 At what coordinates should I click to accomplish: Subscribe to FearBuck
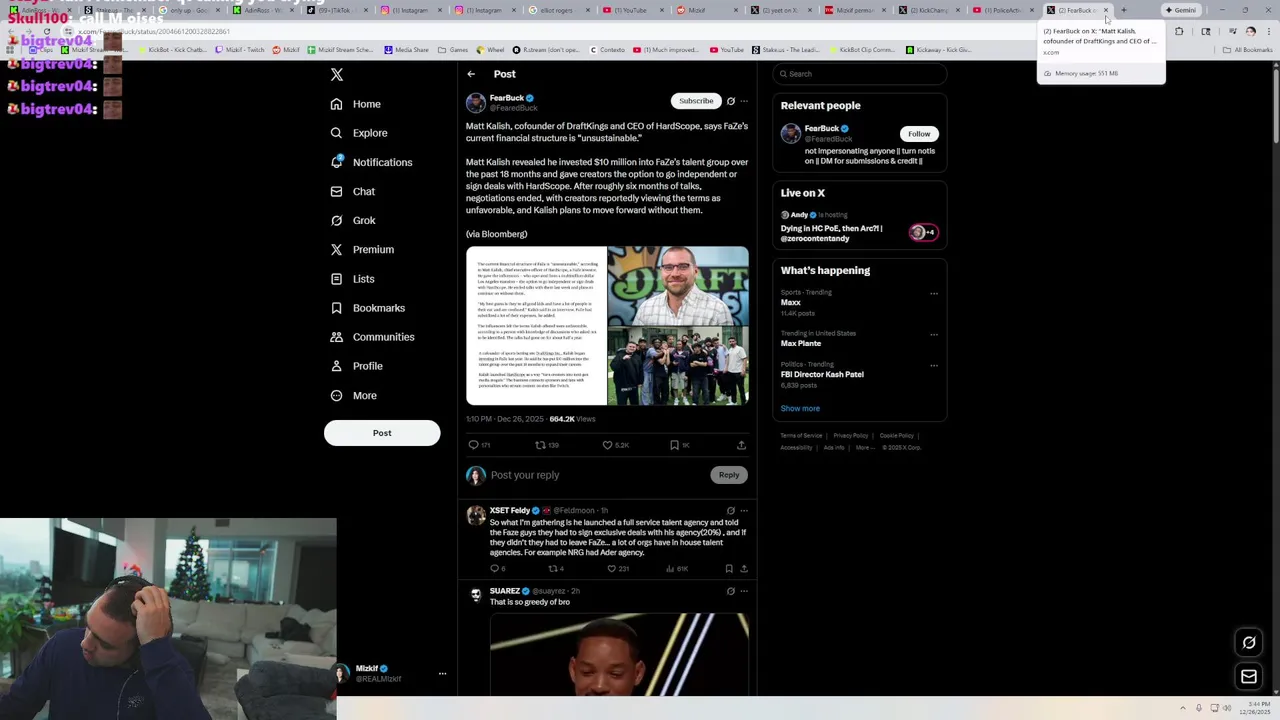click(696, 101)
